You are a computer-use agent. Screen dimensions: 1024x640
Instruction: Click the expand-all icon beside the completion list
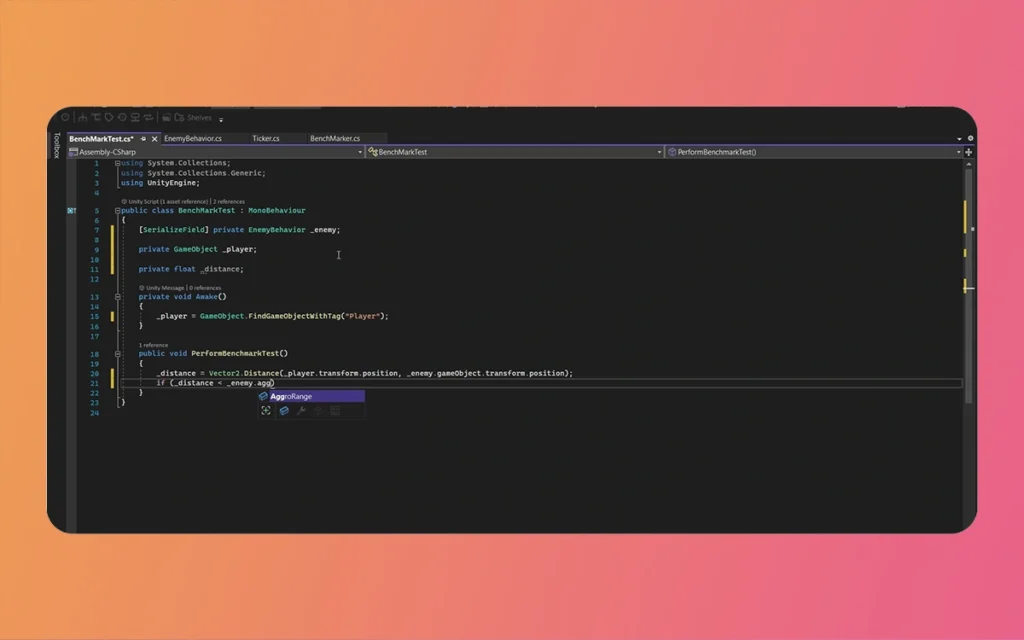click(266, 409)
